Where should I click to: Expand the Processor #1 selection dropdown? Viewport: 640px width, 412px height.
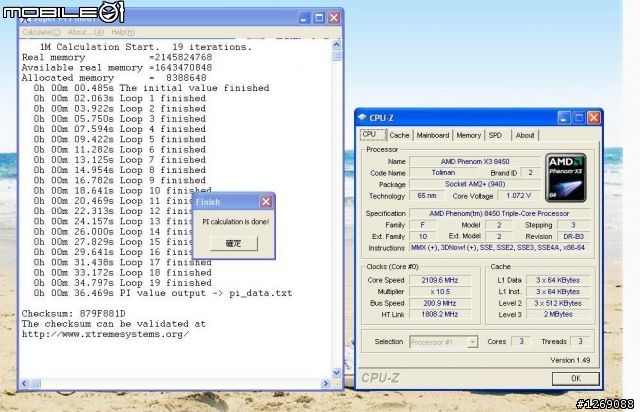[472, 342]
